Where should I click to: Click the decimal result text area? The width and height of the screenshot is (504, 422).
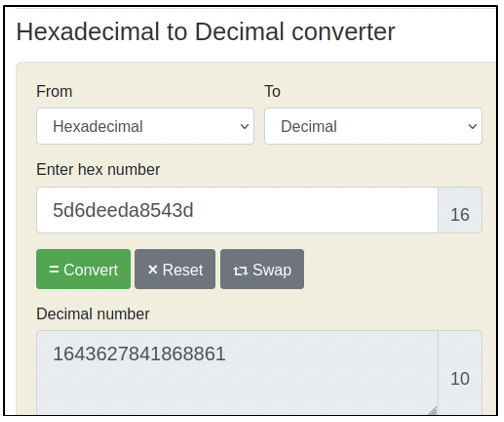pyautogui.click(x=237, y=373)
